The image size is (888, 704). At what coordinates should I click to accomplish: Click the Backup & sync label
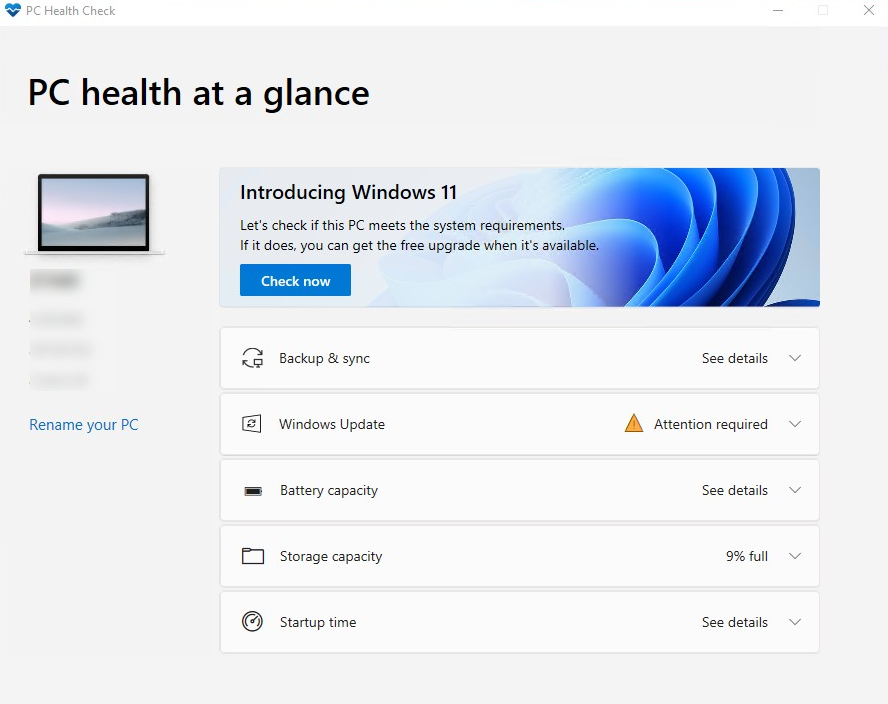tap(325, 359)
